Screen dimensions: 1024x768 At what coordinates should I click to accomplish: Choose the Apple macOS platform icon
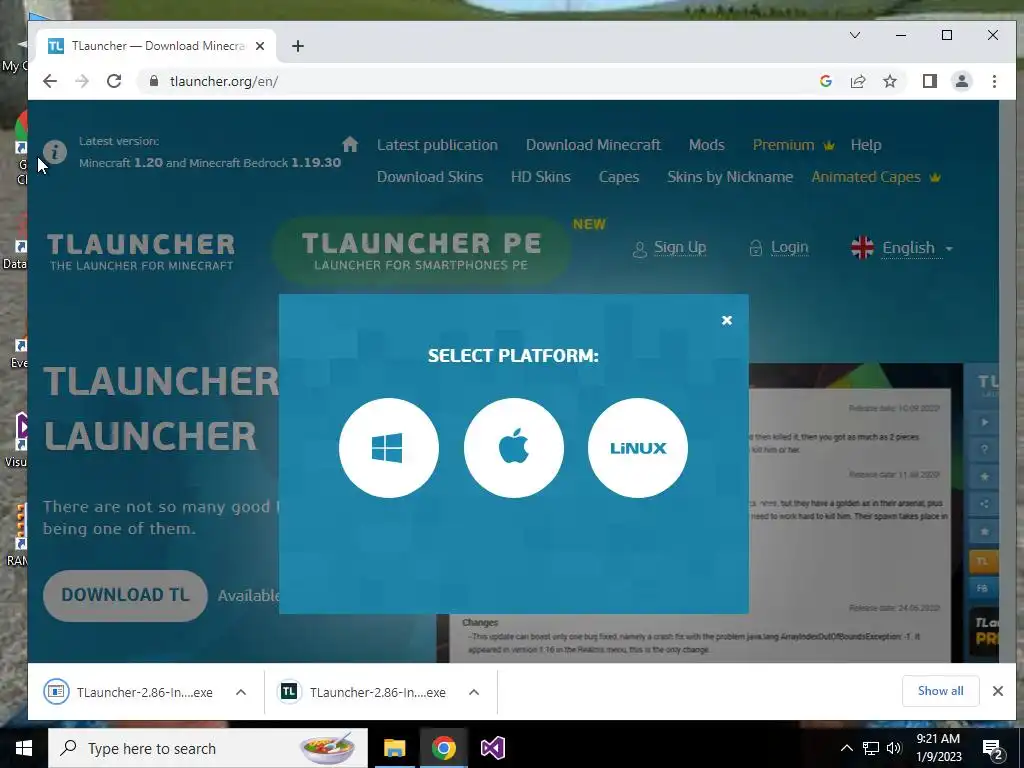tap(513, 448)
